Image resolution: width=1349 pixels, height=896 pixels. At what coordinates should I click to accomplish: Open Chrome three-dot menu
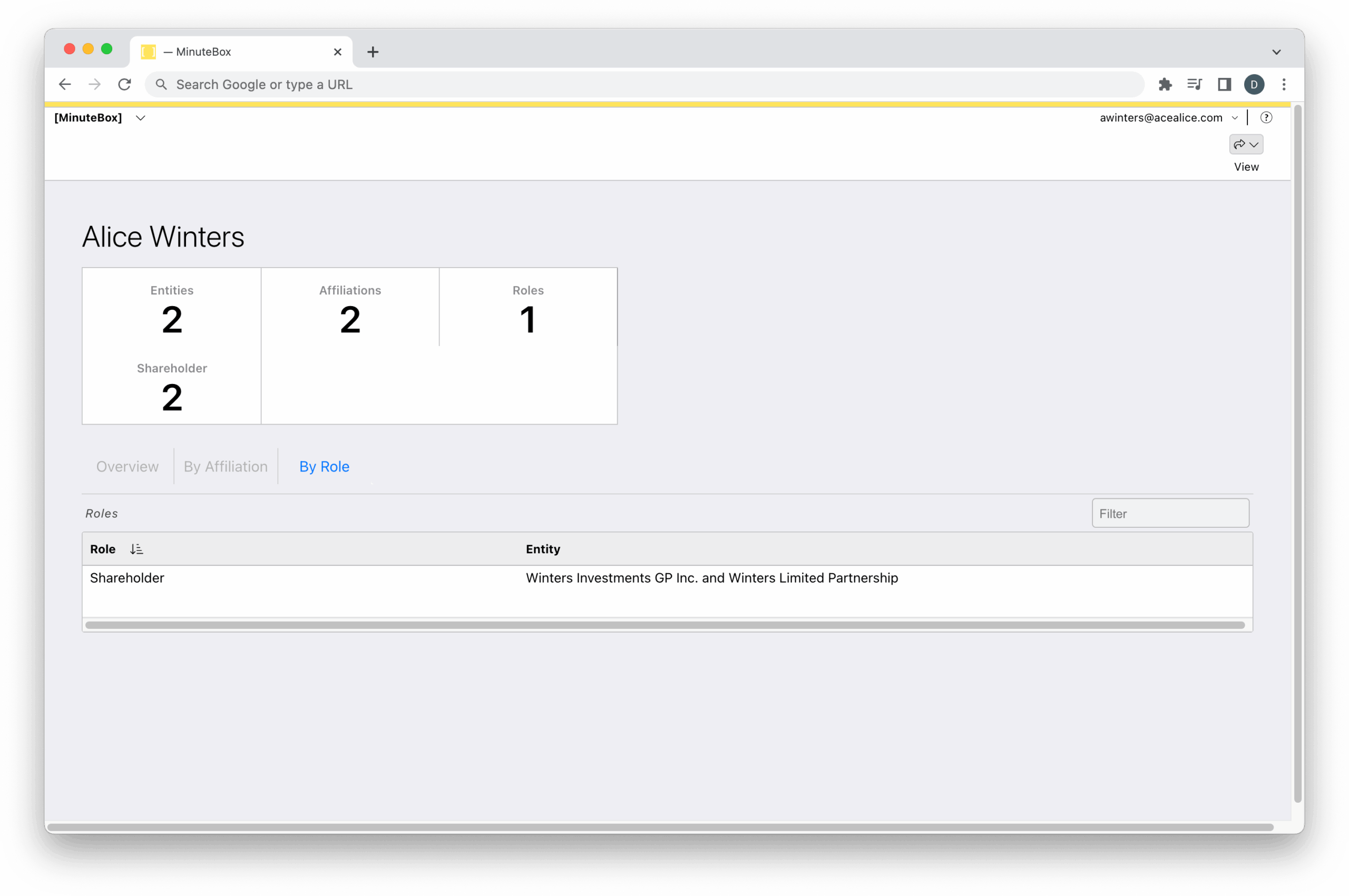pyautogui.click(x=1284, y=85)
